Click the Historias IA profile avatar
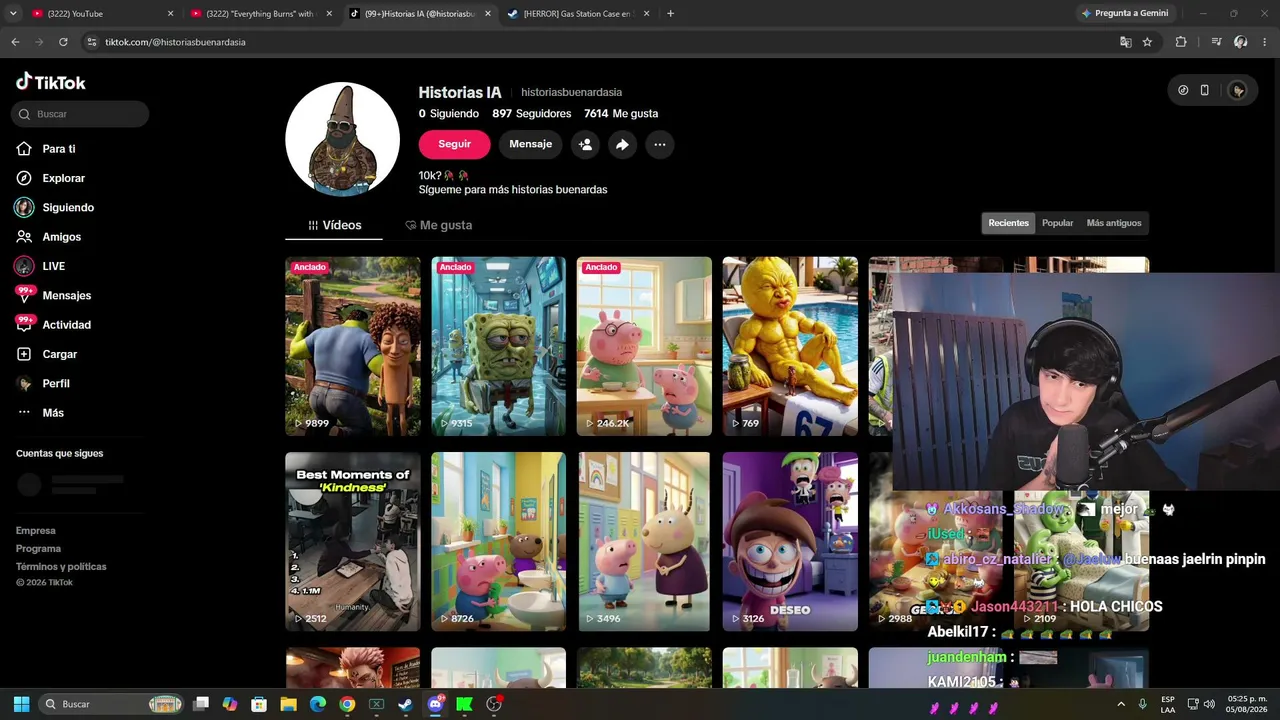This screenshot has width=1280, height=720. point(343,139)
